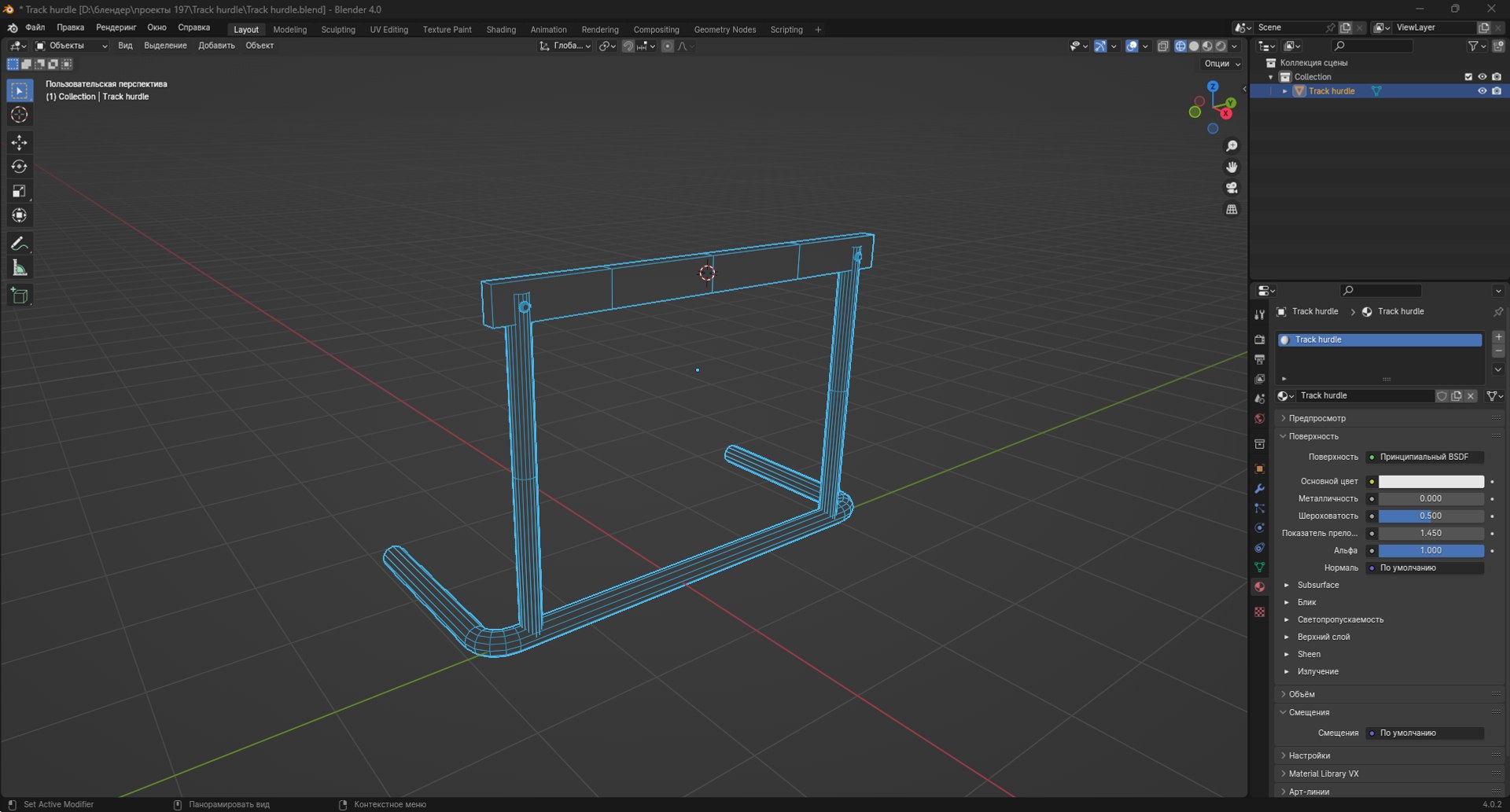Open the Object Mode dropdown
1510x812 pixels.
[72, 46]
